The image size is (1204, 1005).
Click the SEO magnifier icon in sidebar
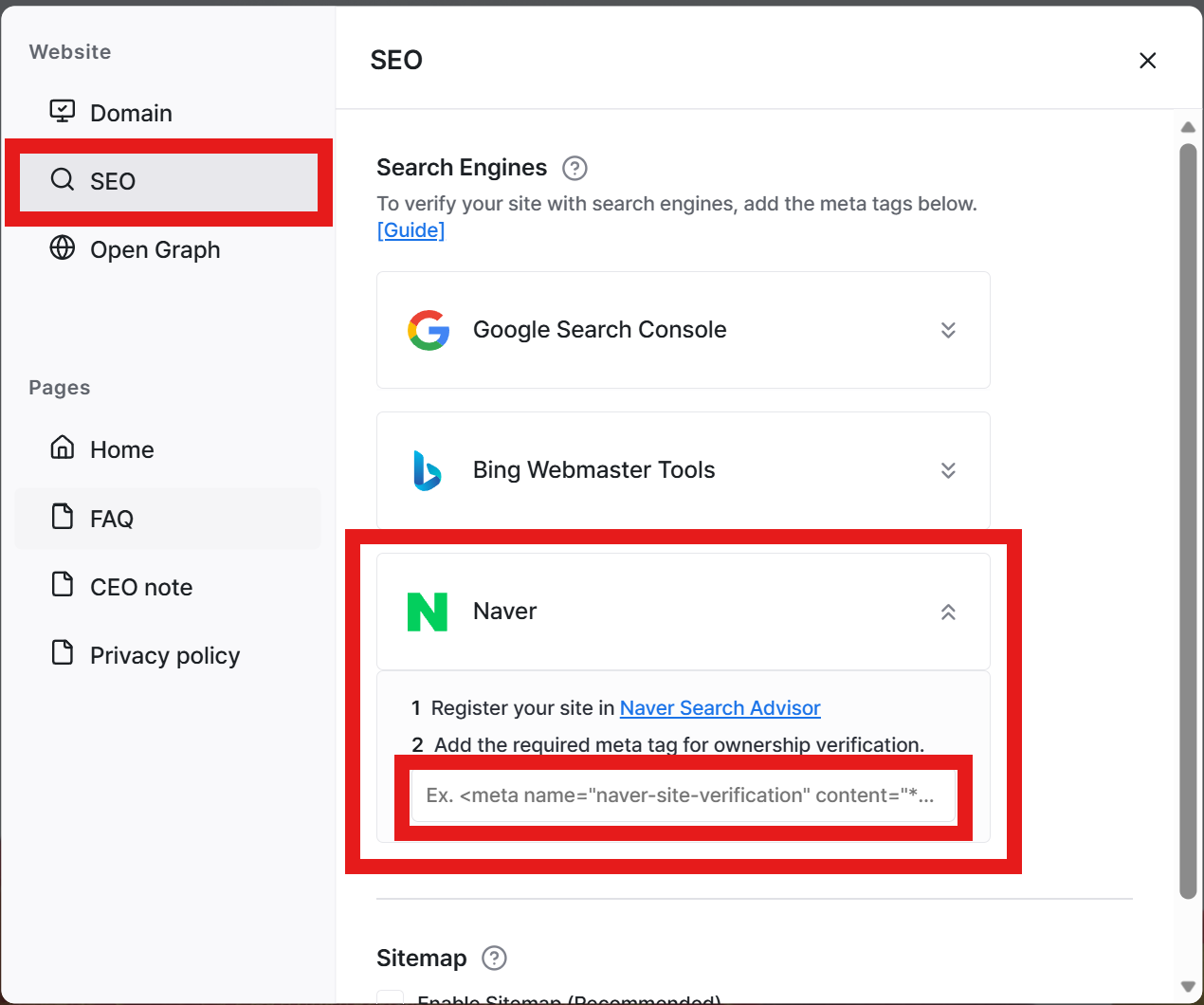pos(63,179)
